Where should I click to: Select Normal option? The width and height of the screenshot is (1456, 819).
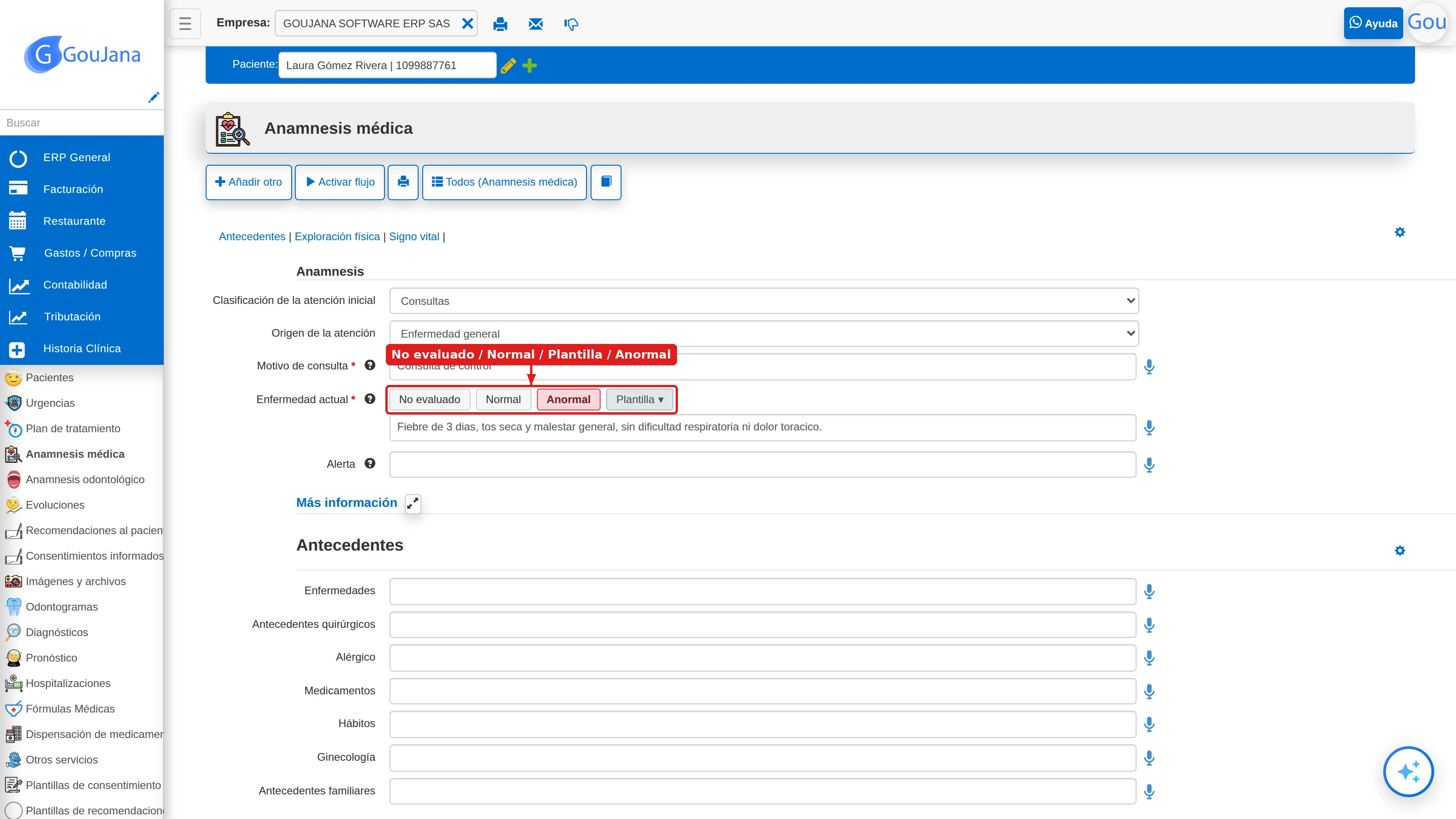503,399
